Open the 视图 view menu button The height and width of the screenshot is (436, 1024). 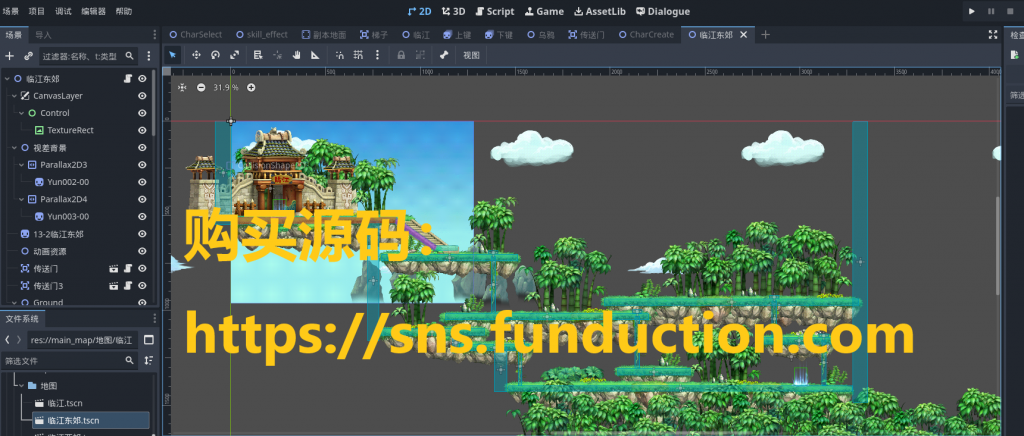pos(472,55)
